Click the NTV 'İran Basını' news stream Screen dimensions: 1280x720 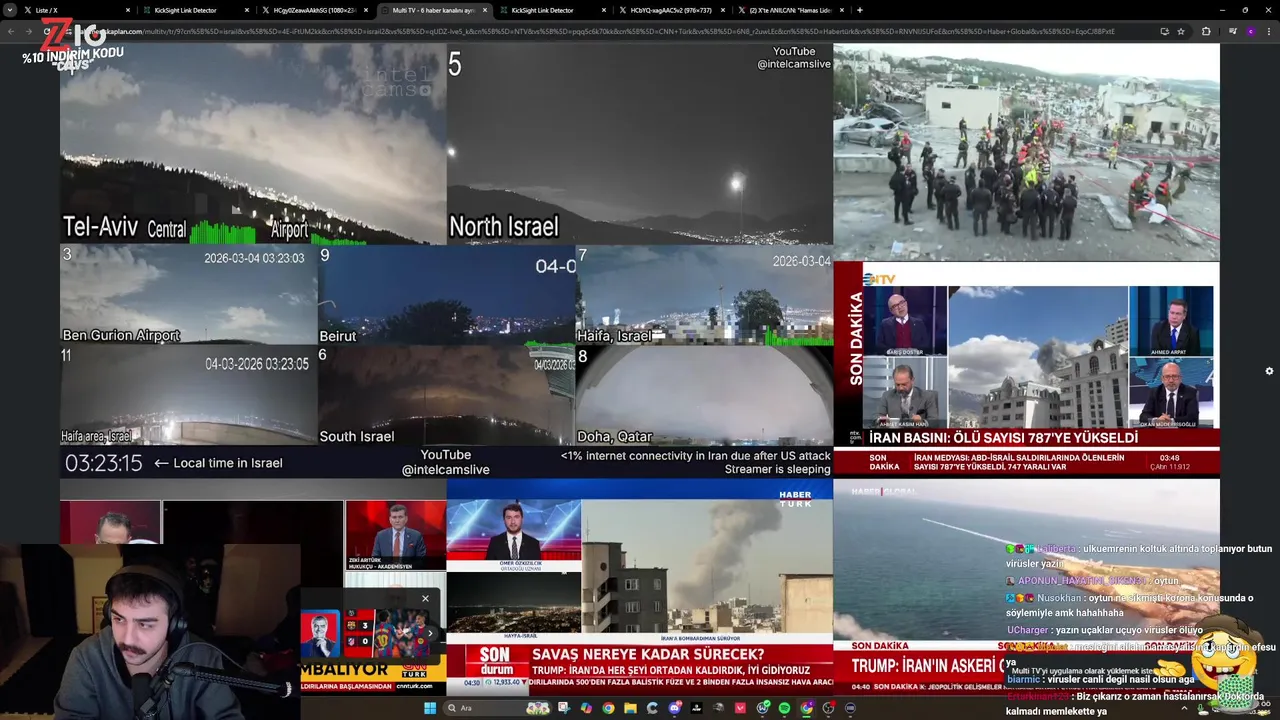pyautogui.click(x=1027, y=368)
